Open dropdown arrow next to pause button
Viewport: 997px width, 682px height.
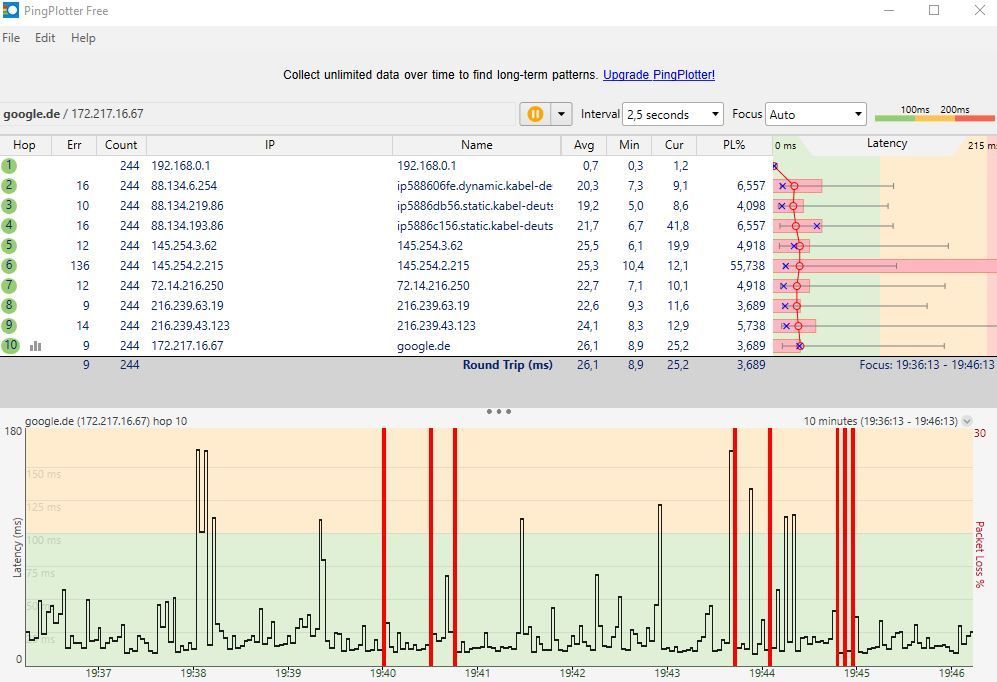click(561, 114)
